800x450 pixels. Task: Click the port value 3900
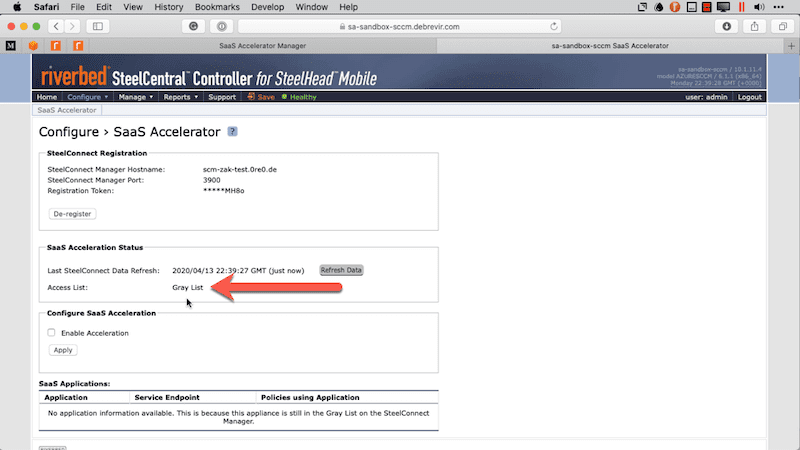coord(212,180)
